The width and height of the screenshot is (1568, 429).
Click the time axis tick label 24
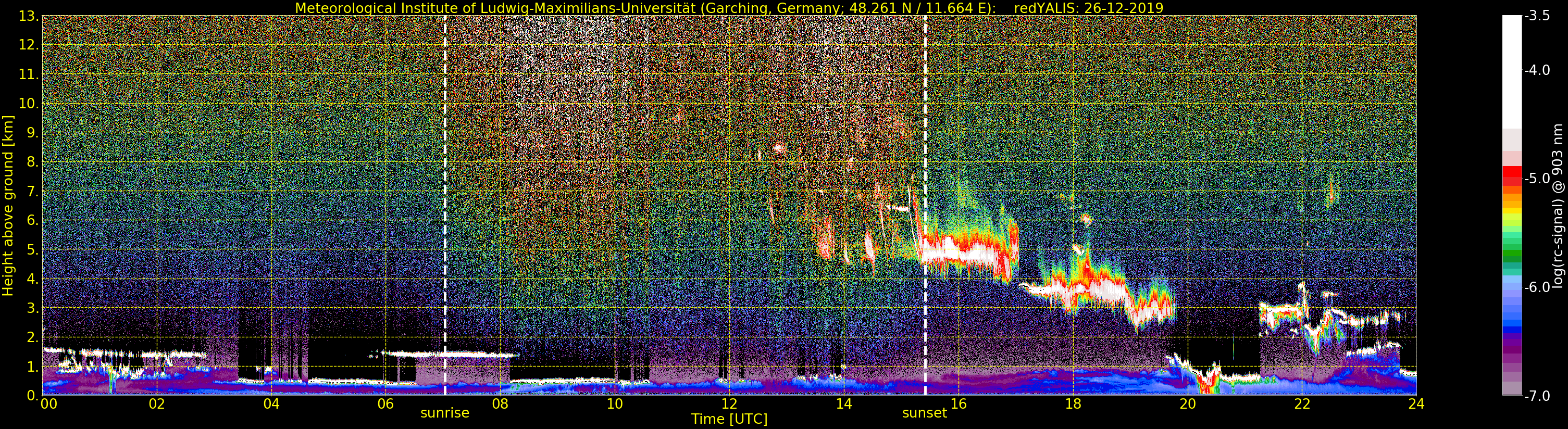pyautogui.click(x=1416, y=403)
